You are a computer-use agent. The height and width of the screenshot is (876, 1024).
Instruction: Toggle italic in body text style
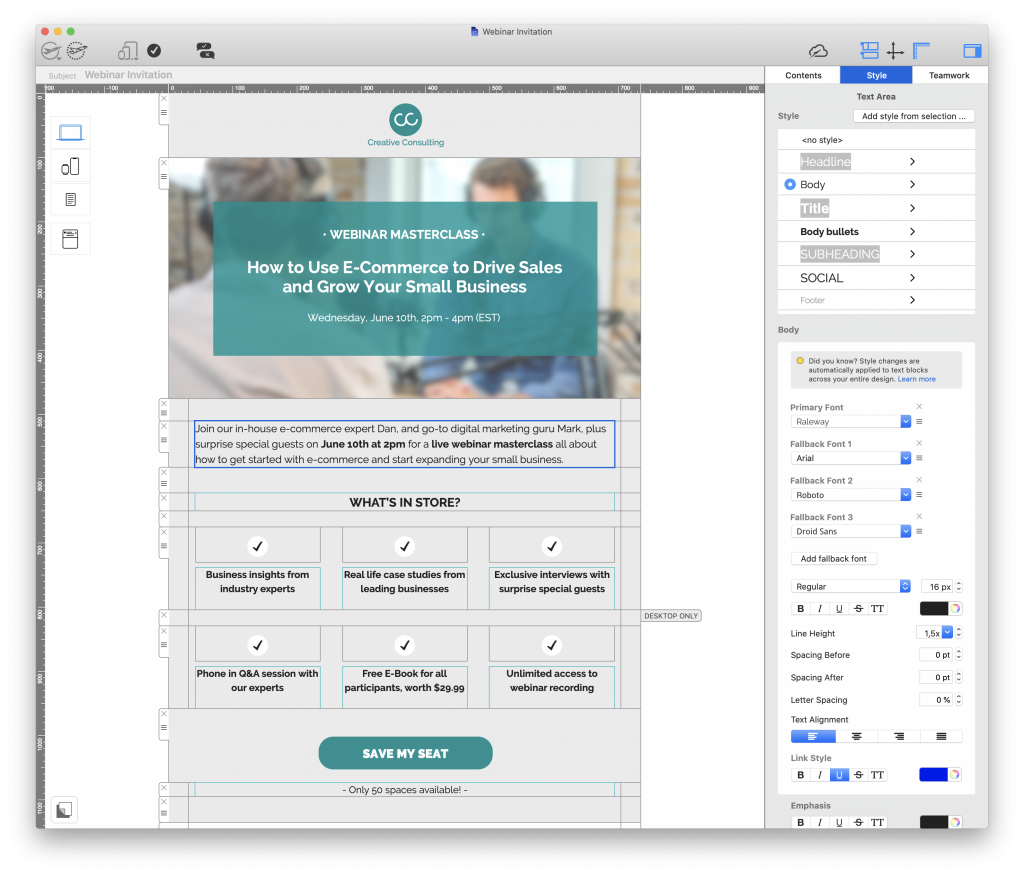point(820,608)
